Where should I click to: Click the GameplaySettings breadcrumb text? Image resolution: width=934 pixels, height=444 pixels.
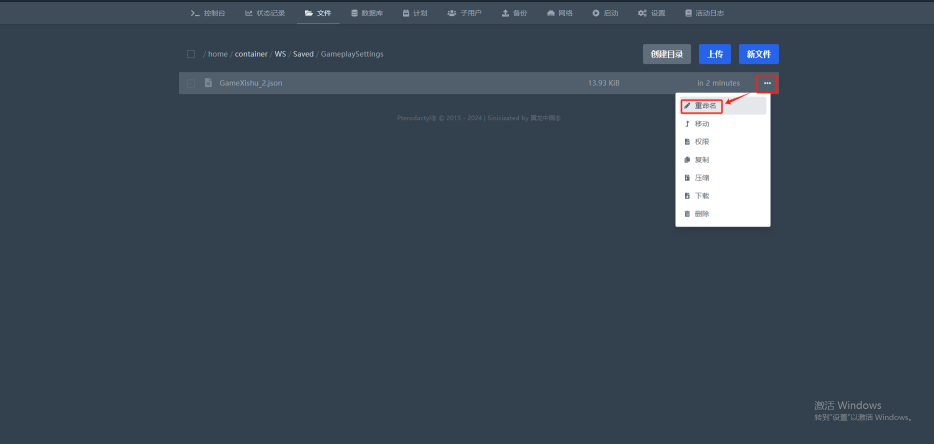352,54
